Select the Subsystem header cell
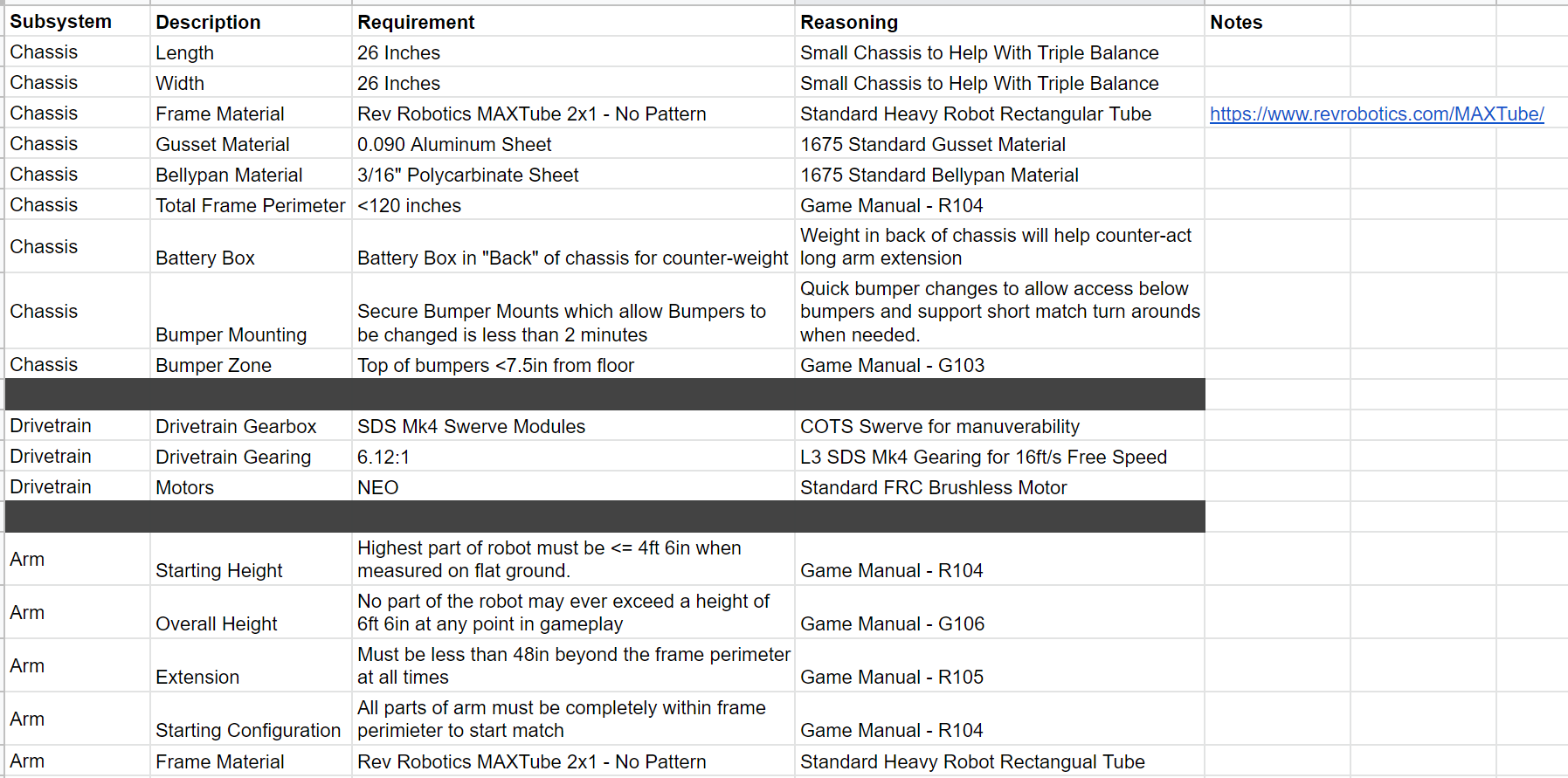Image resolution: width=1568 pixels, height=778 pixels. (78, 22)
